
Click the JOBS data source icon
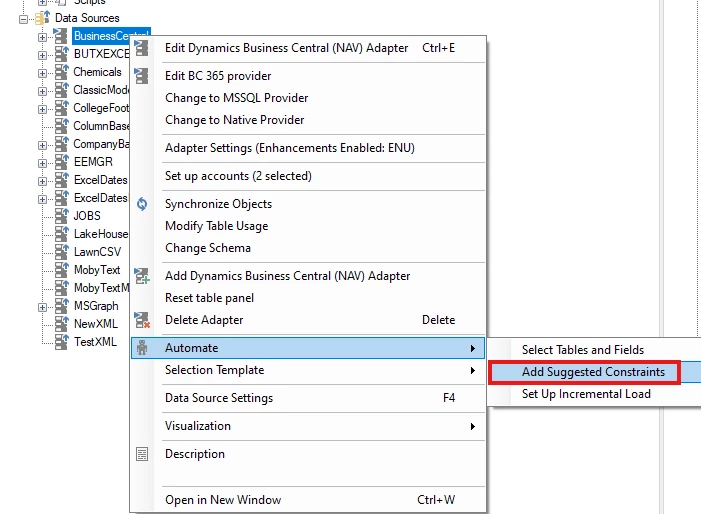point(61,216)
